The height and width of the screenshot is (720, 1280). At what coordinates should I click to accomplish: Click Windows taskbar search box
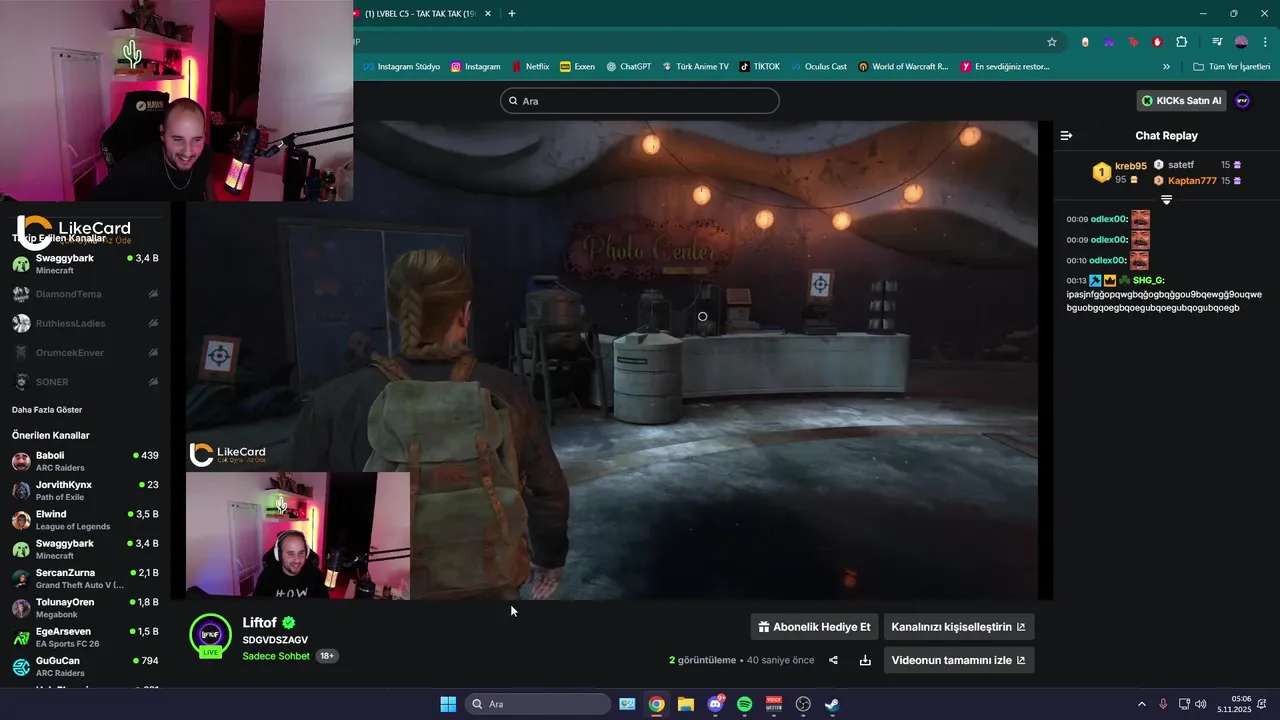pyautogui.click(x=539, y=704)
